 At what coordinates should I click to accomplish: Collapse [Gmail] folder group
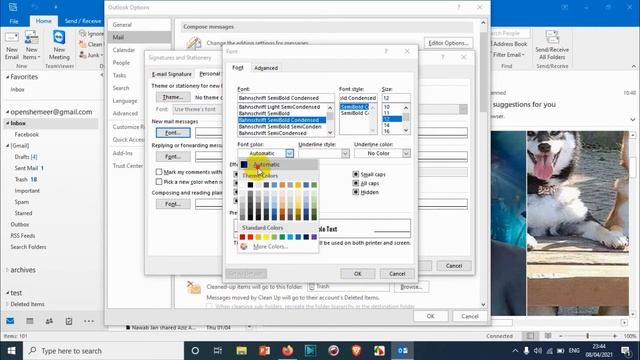[7, 146]
